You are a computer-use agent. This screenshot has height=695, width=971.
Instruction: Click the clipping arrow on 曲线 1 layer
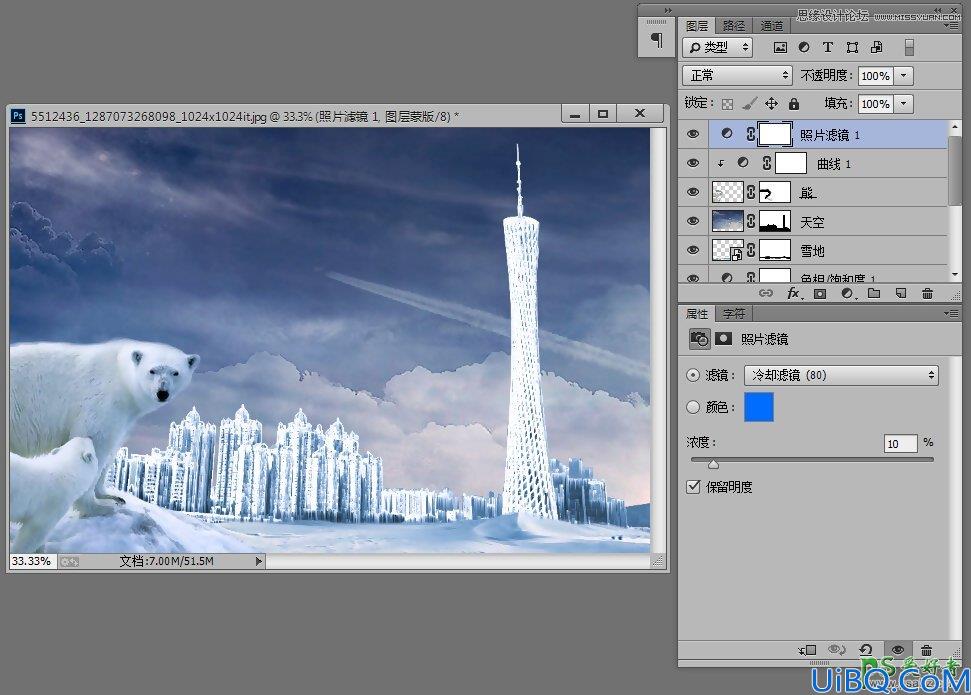721,164
